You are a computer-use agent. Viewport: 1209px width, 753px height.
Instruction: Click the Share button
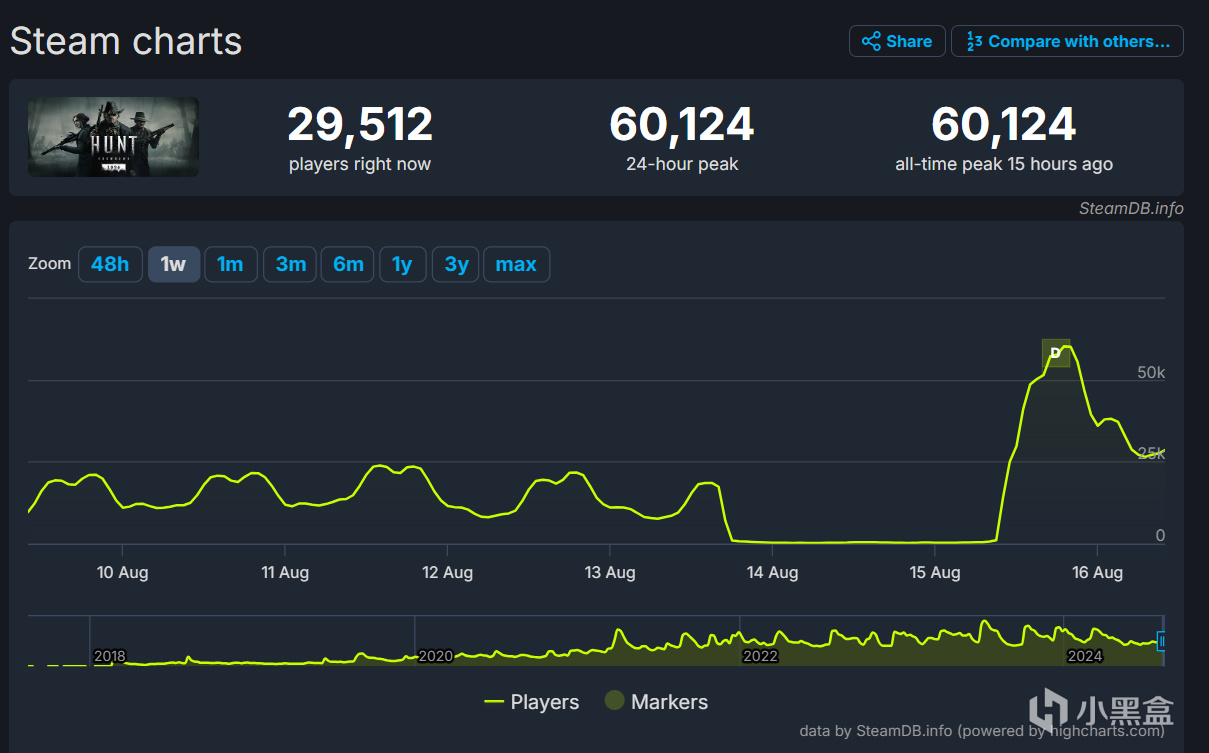click(x=897, y=41)
